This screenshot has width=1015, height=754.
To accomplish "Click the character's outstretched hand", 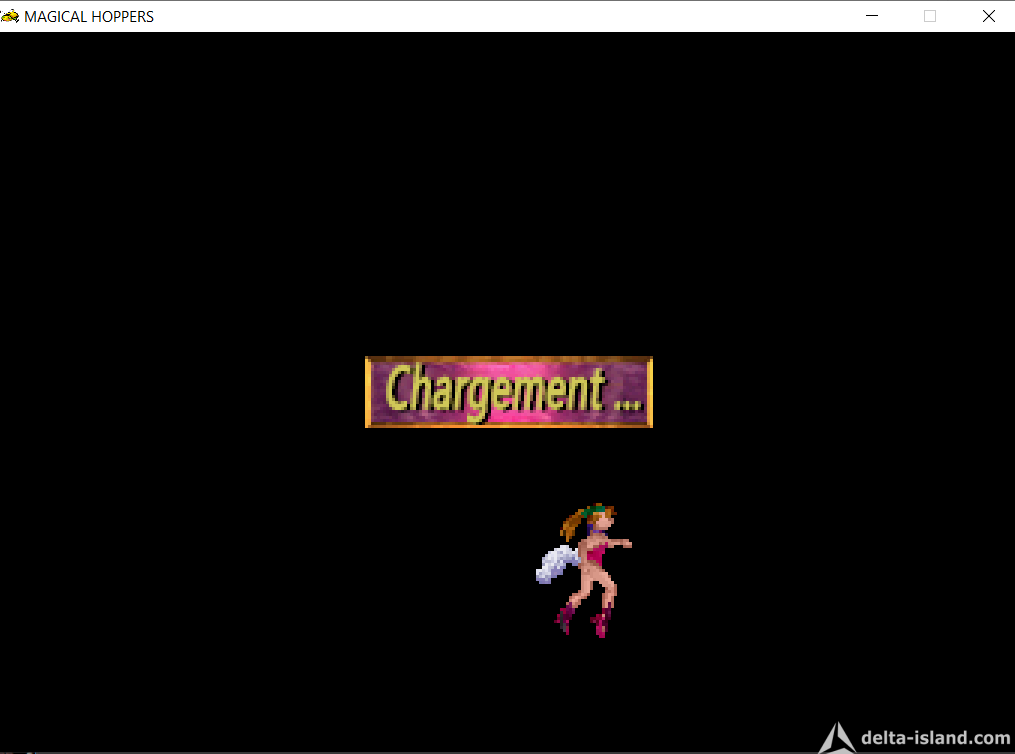I will coord(625,544).
